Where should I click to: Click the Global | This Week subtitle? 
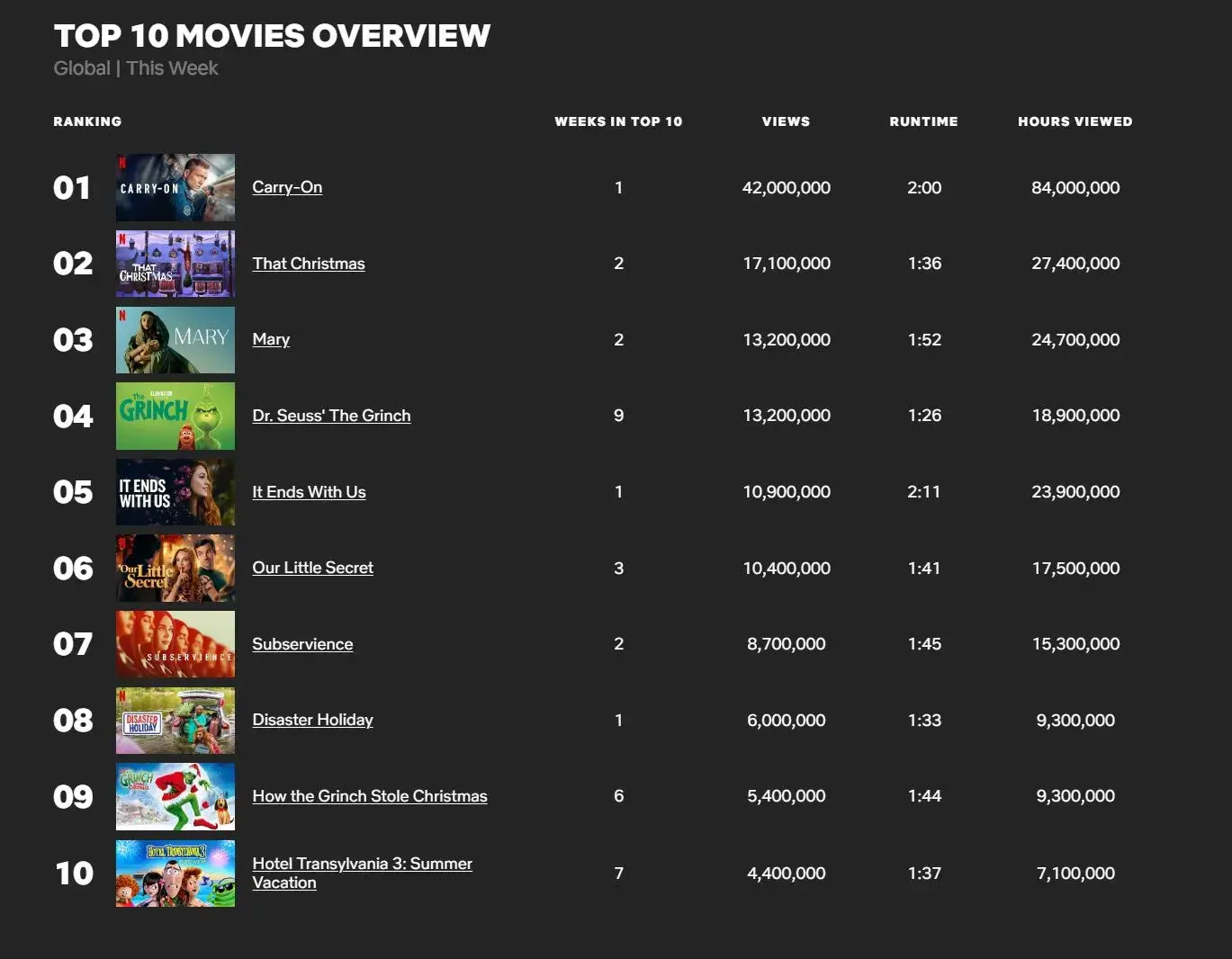point(136,68)
